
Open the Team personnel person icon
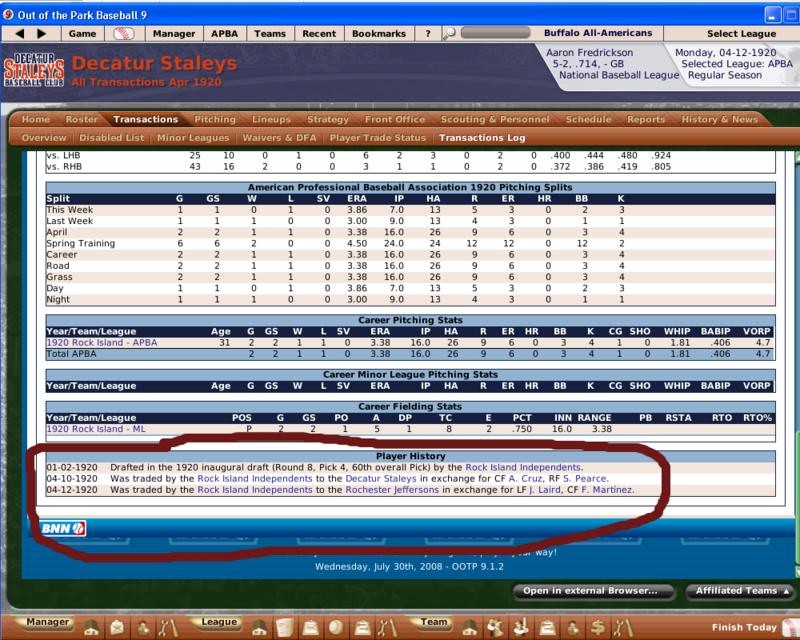coord(572,627)
